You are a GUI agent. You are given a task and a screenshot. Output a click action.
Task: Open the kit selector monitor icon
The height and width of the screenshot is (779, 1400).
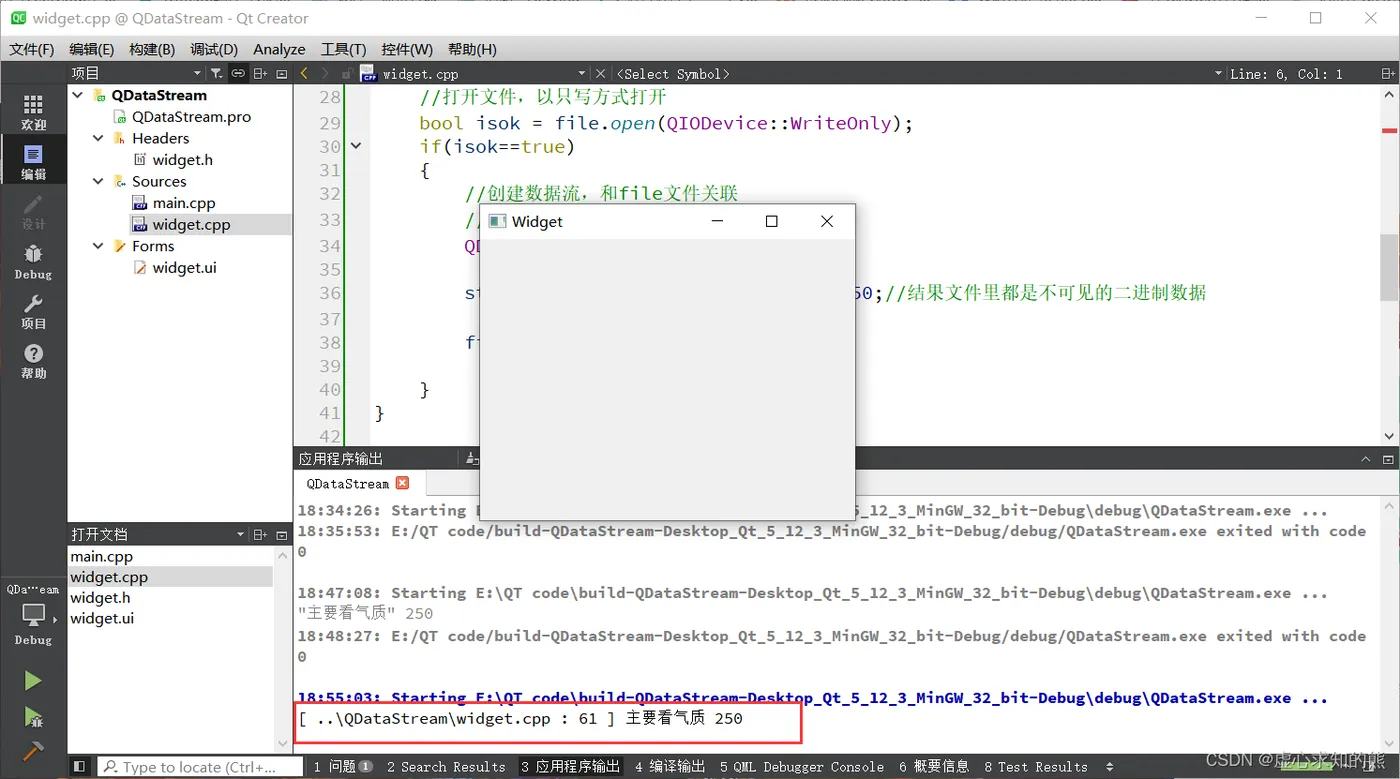[33, 614]
